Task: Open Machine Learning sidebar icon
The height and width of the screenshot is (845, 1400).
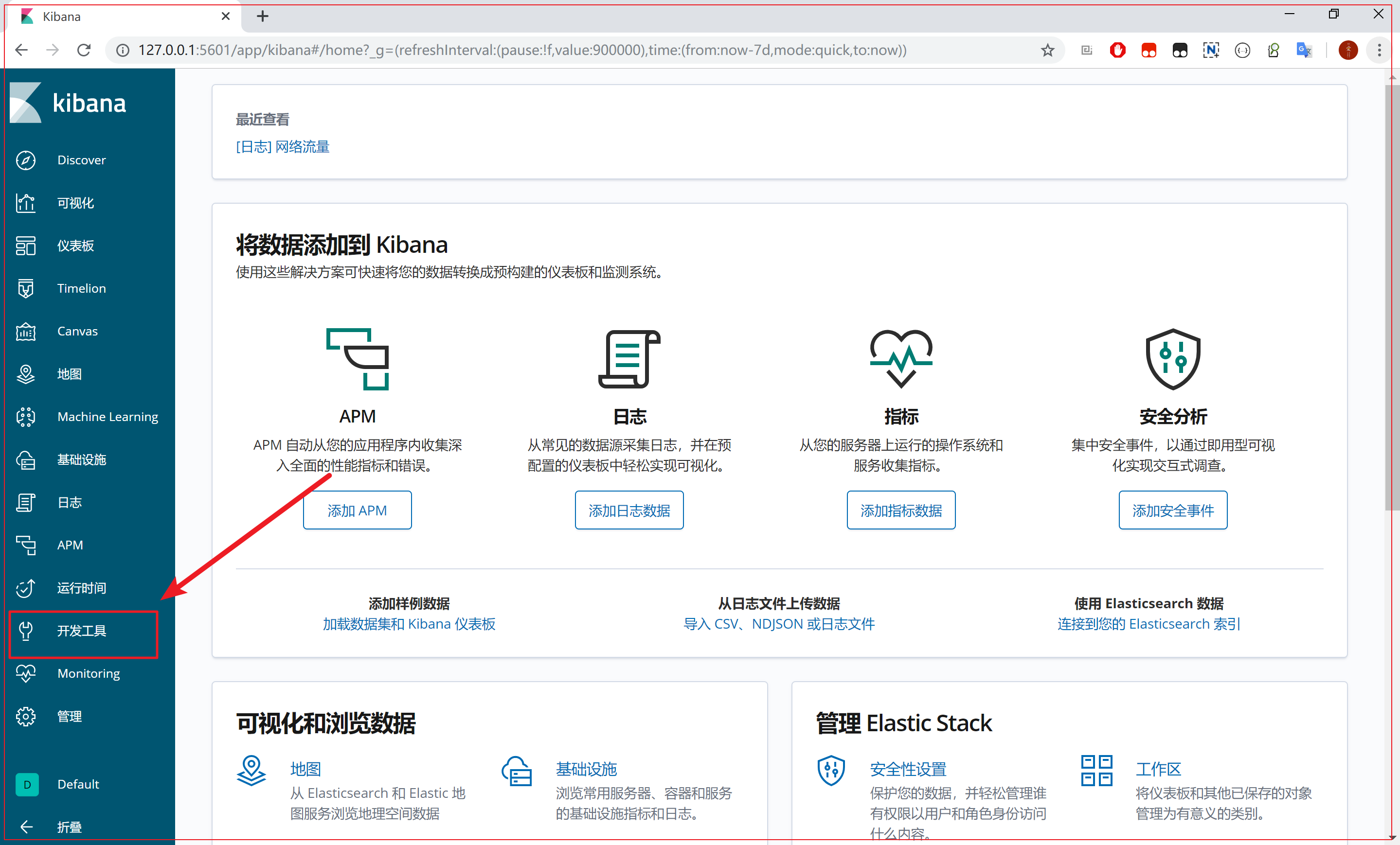Action: pos(26,417)
